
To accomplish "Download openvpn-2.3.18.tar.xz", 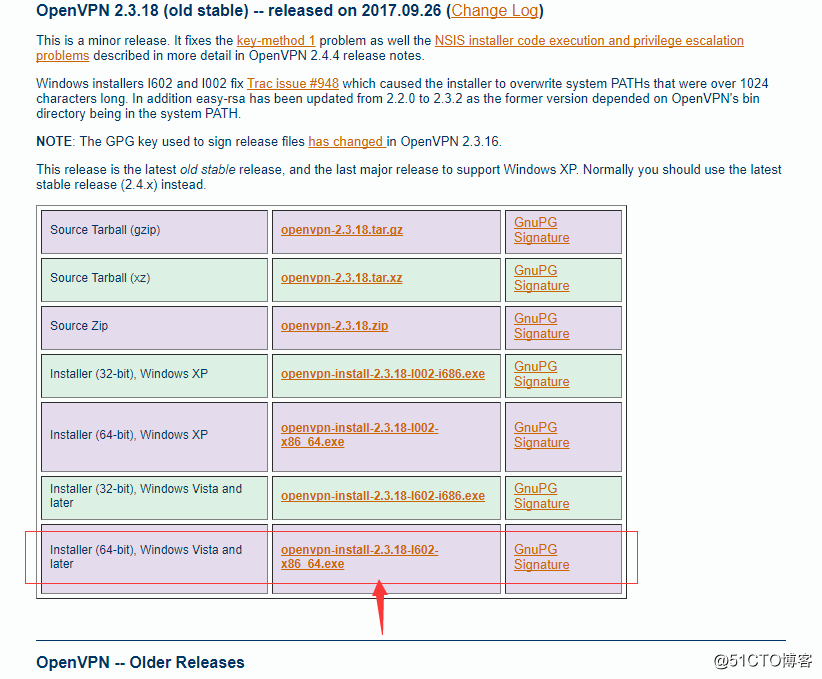I will [341, 278].
